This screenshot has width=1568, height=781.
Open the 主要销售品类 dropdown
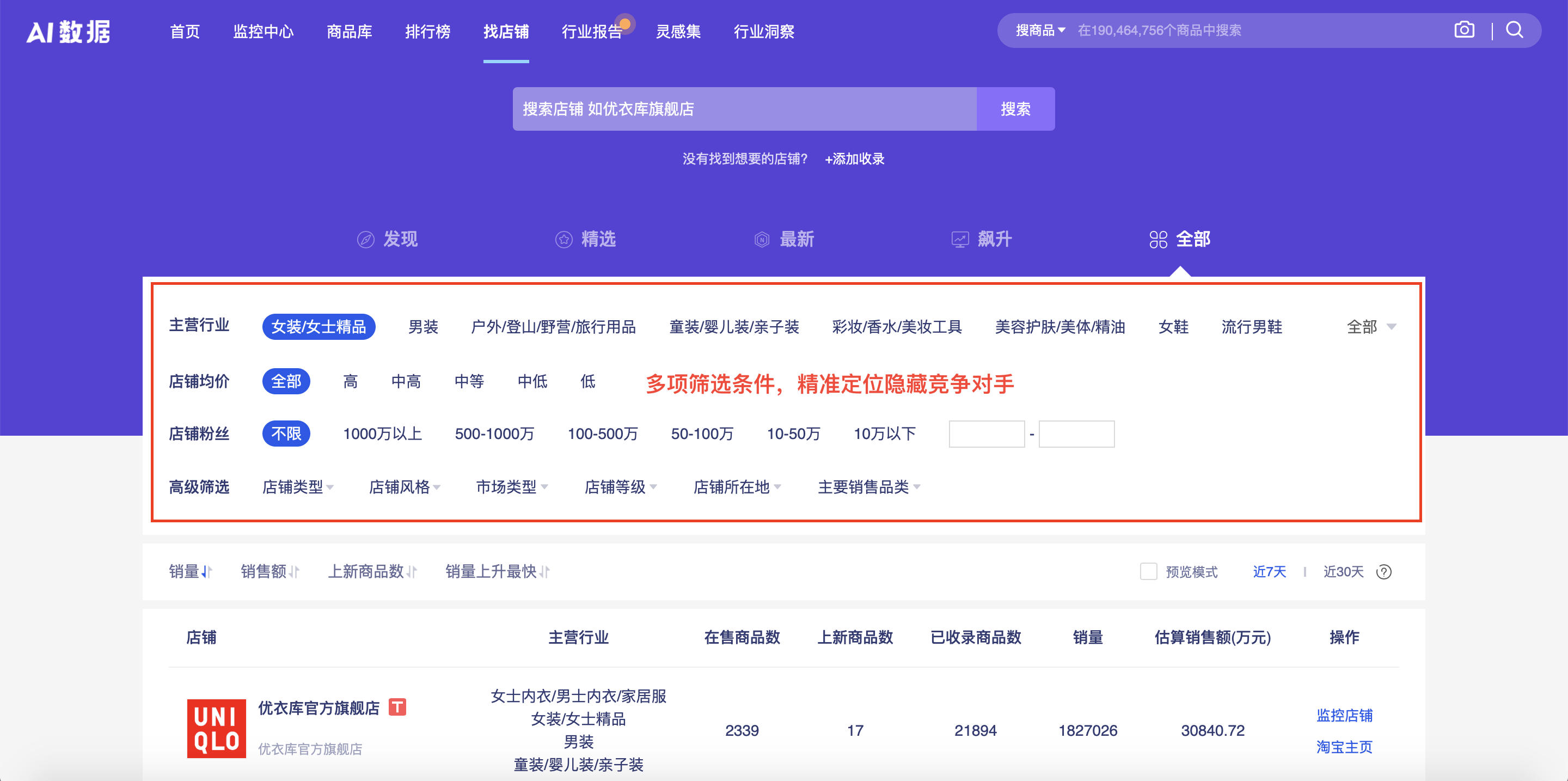[x=869, y=487]
